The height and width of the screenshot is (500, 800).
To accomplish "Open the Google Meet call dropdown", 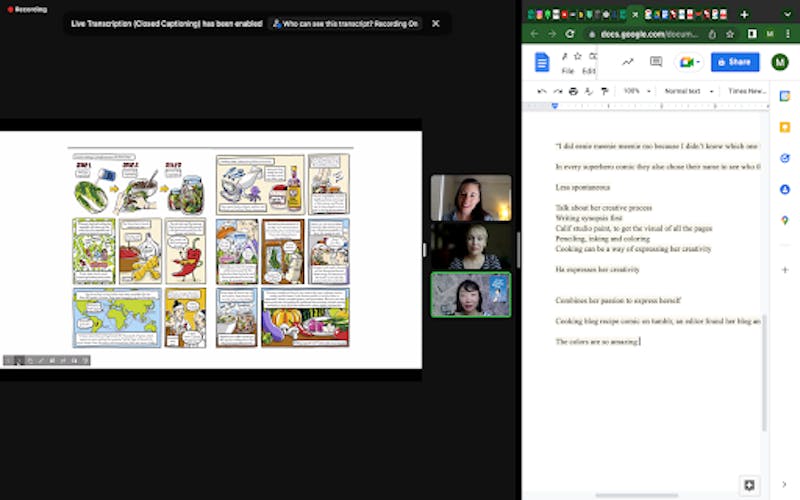I will [689, 62].
